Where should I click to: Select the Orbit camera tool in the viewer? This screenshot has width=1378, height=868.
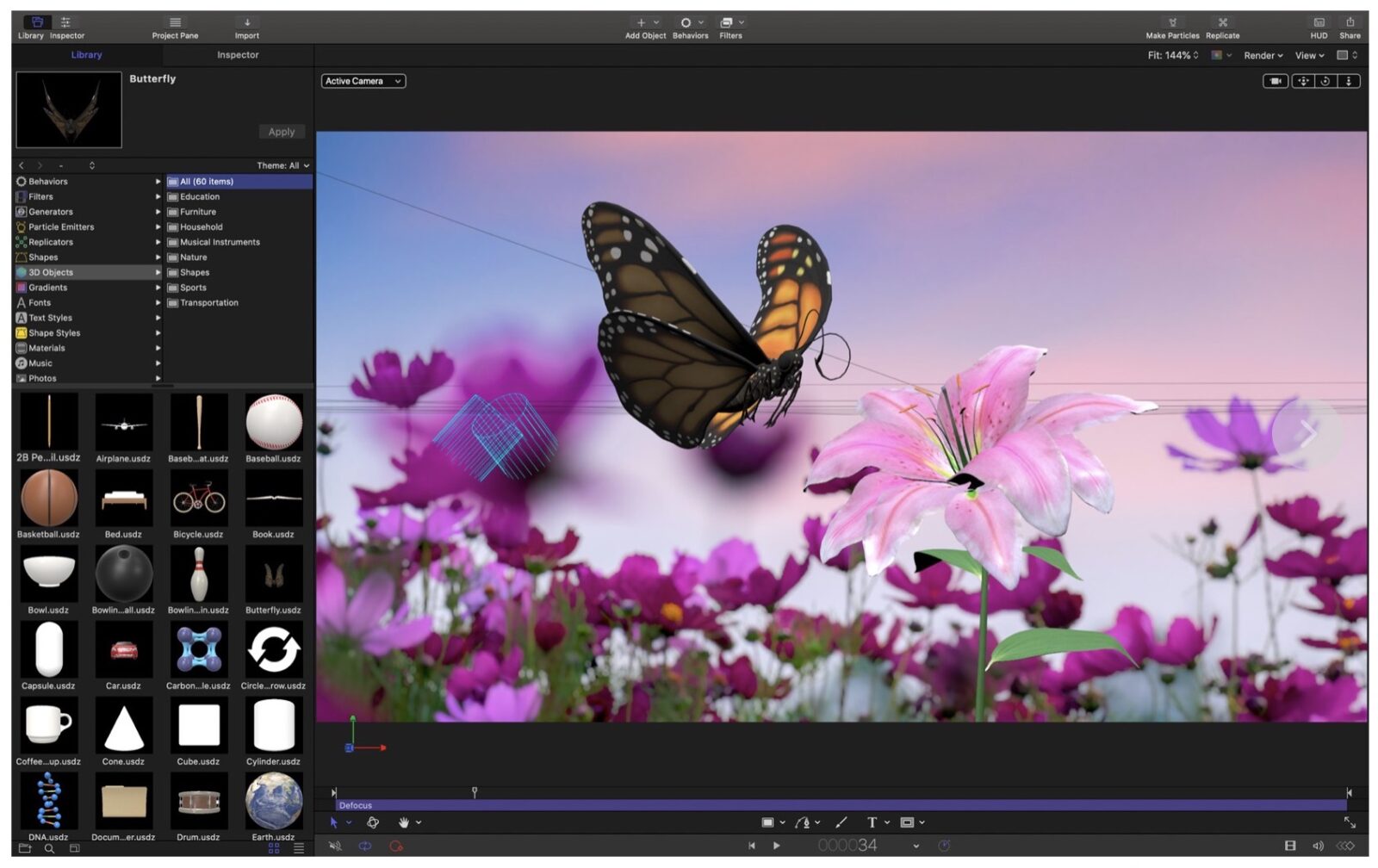(x=1324, y=81)
